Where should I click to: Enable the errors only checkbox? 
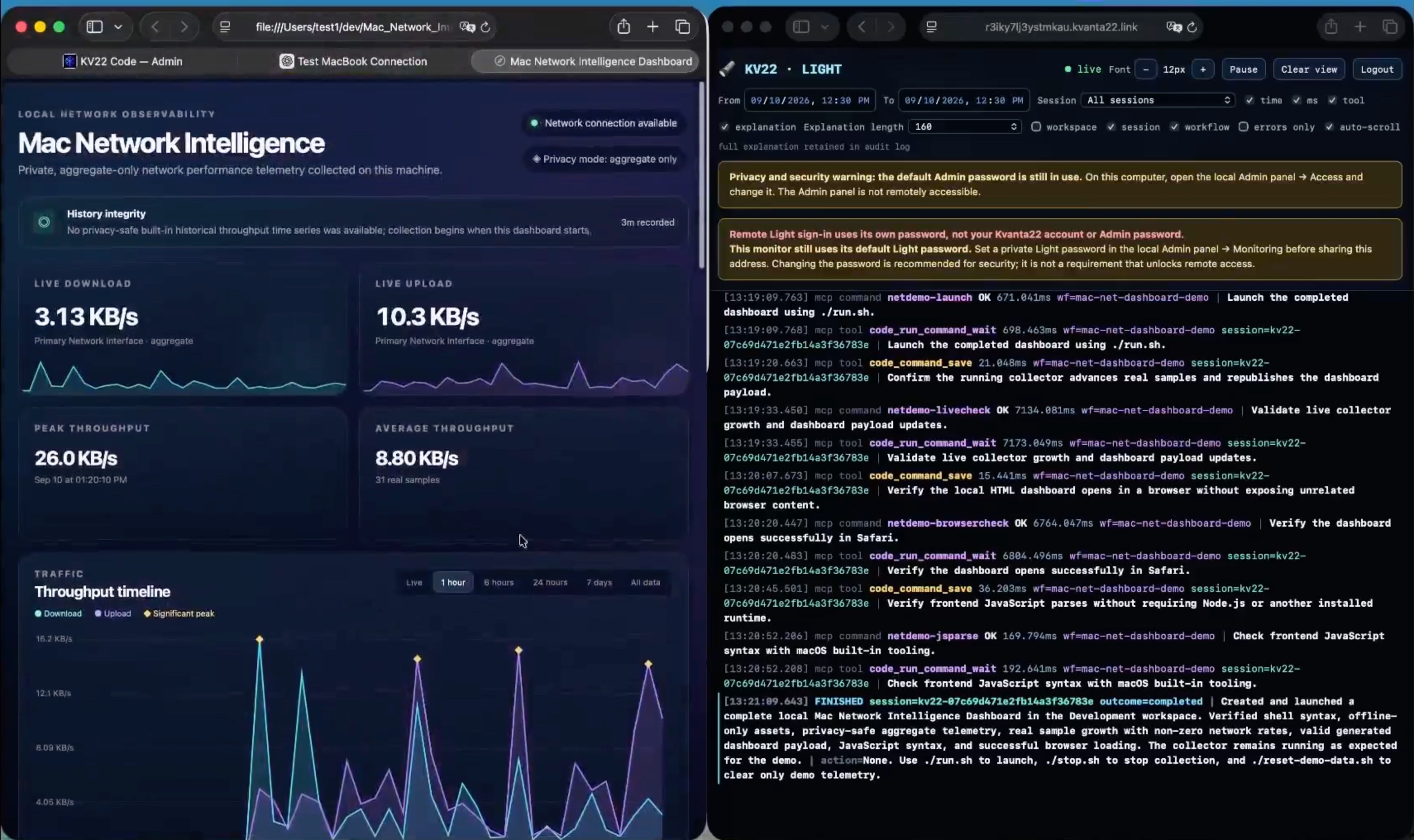pos(1243,127)
